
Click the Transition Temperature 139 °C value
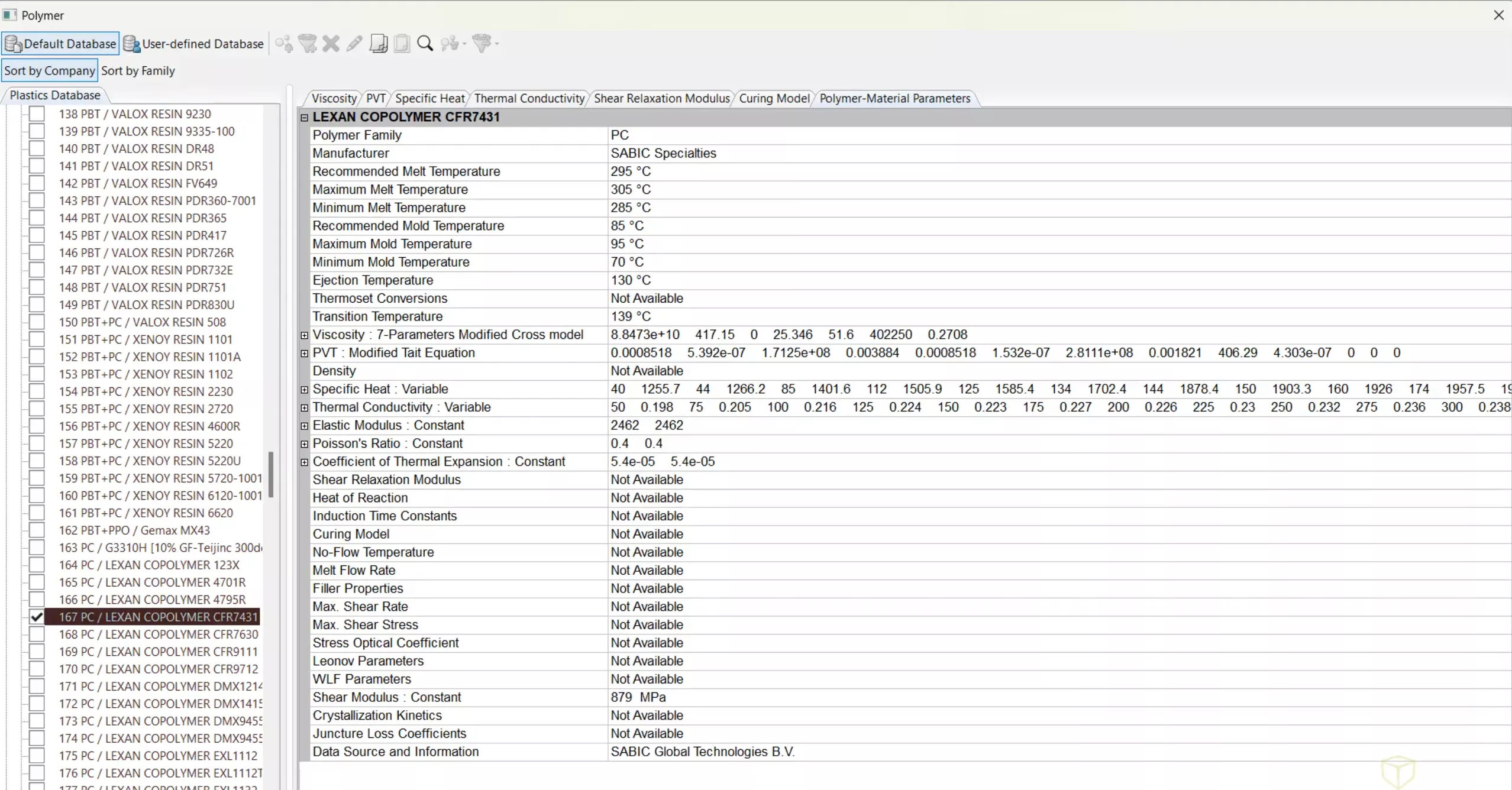[631, 316]
